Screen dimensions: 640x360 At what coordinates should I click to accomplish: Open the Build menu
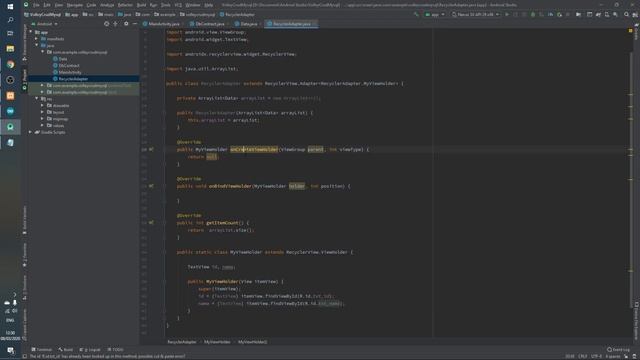pyautogui.click(x=141, y=5)
